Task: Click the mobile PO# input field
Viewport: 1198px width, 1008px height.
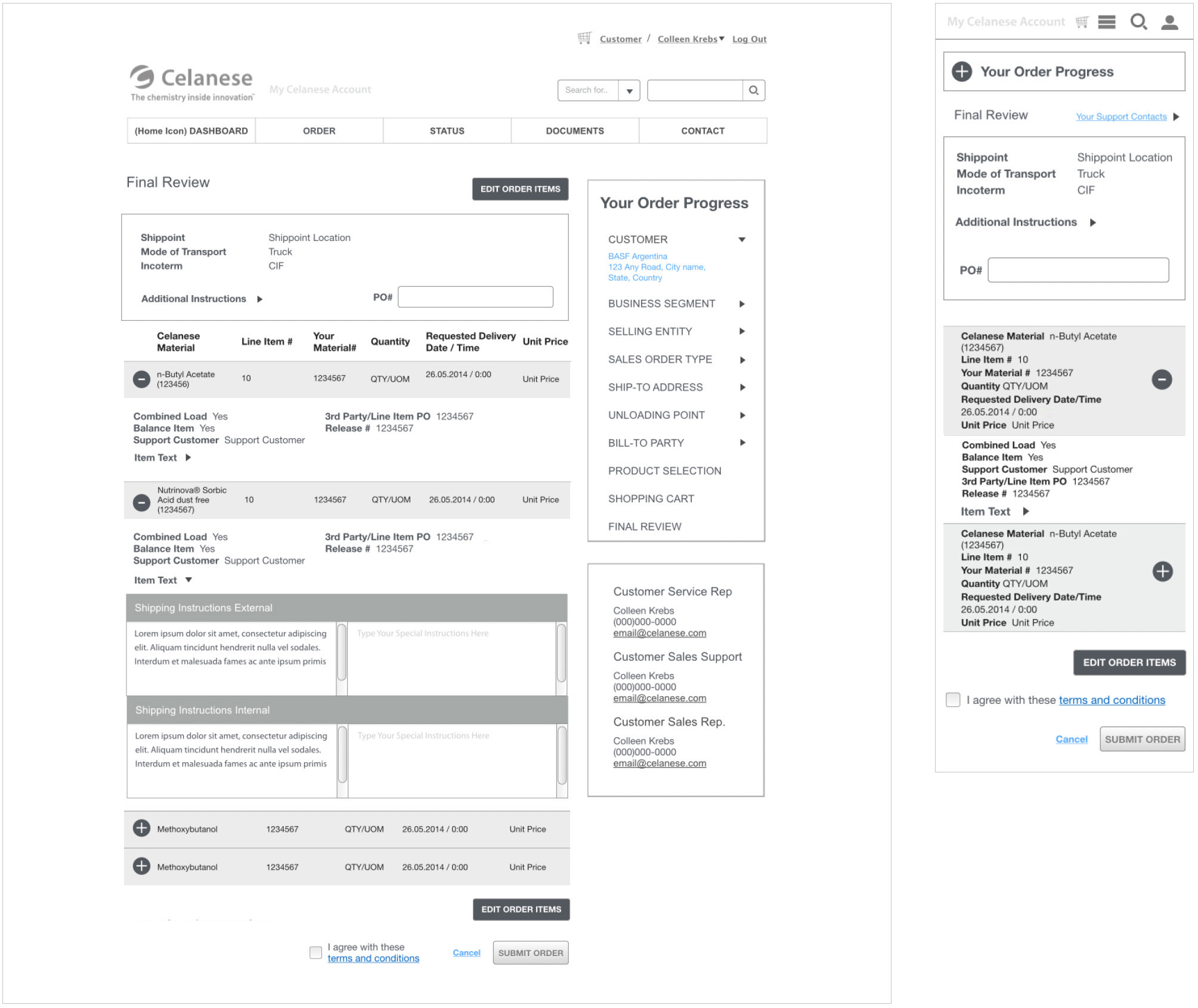Action: coord(1078,270)
